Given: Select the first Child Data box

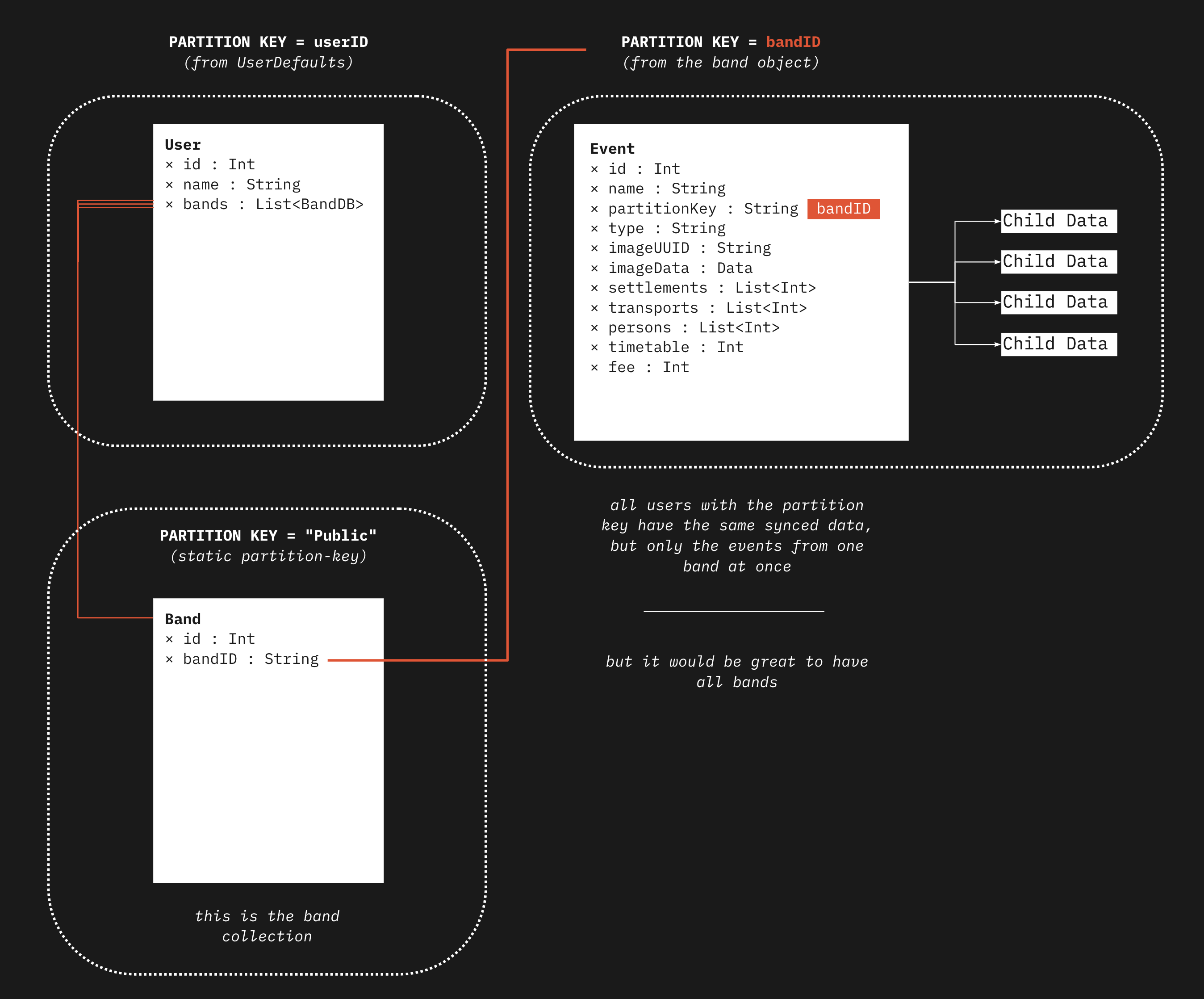Looking at the screenshot, I should 1058,221.
